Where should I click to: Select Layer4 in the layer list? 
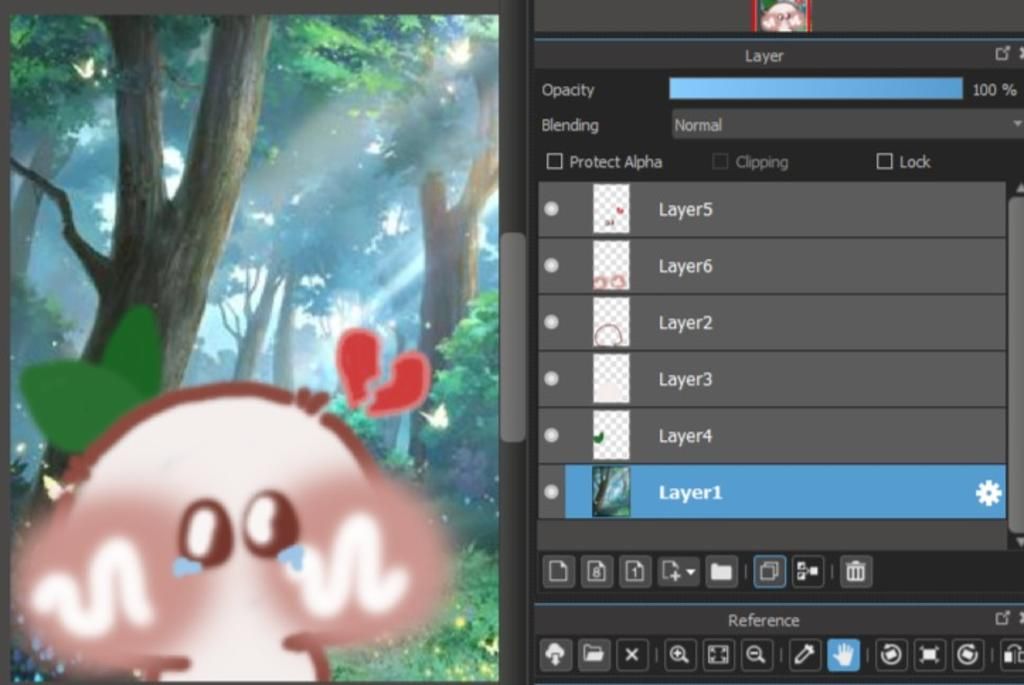pyautogui.click(x=772, y=436)
